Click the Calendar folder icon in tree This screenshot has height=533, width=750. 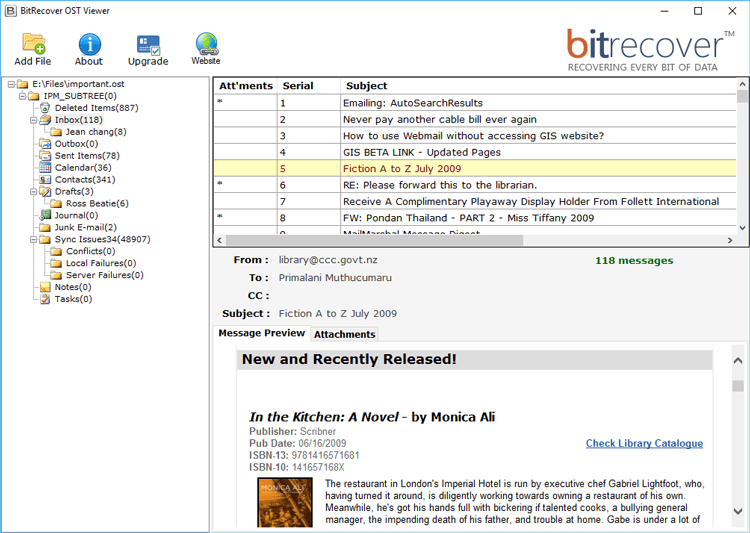pyautogui.click(x=46, y=168)
